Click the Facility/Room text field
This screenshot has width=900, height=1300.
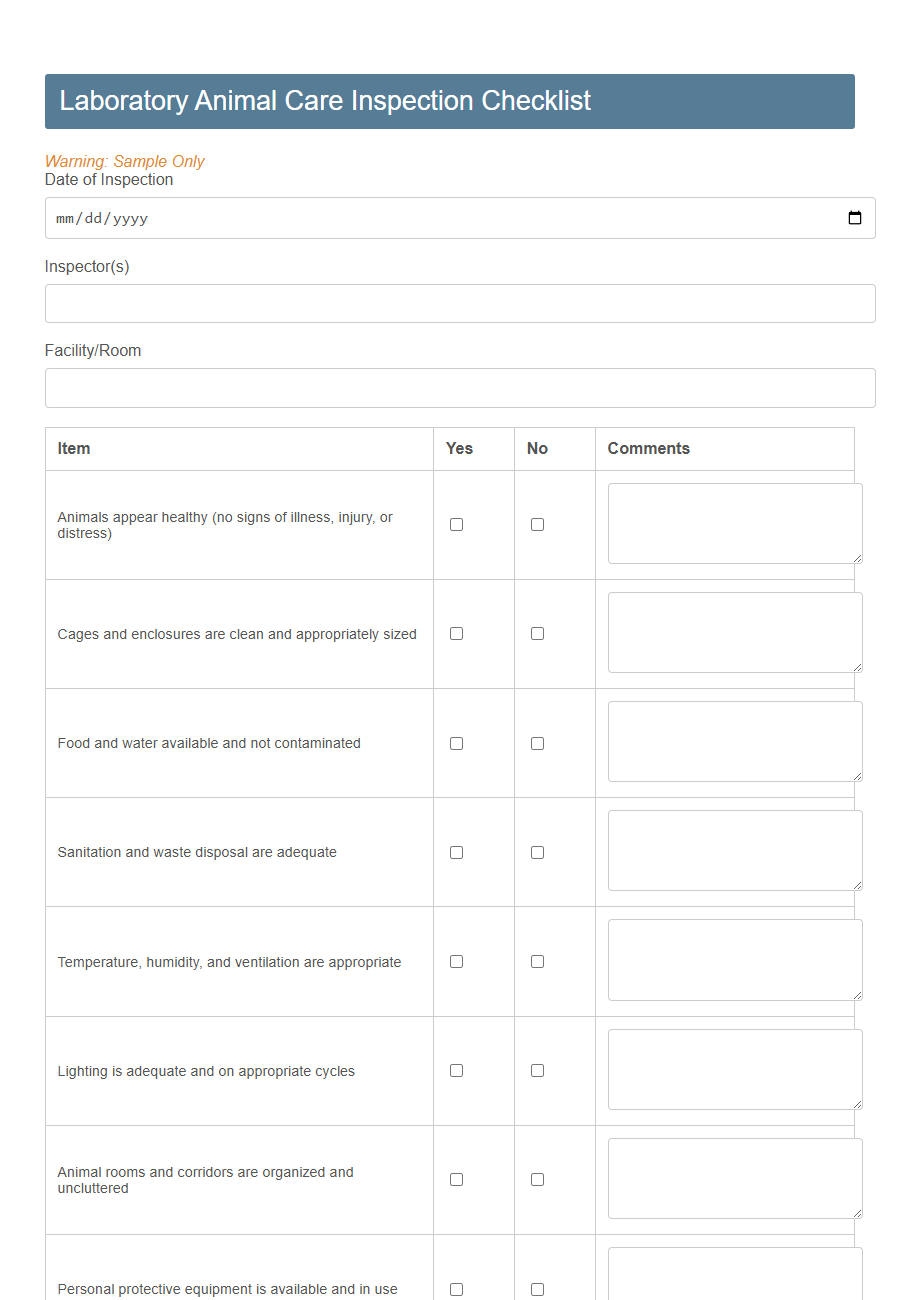460,387
